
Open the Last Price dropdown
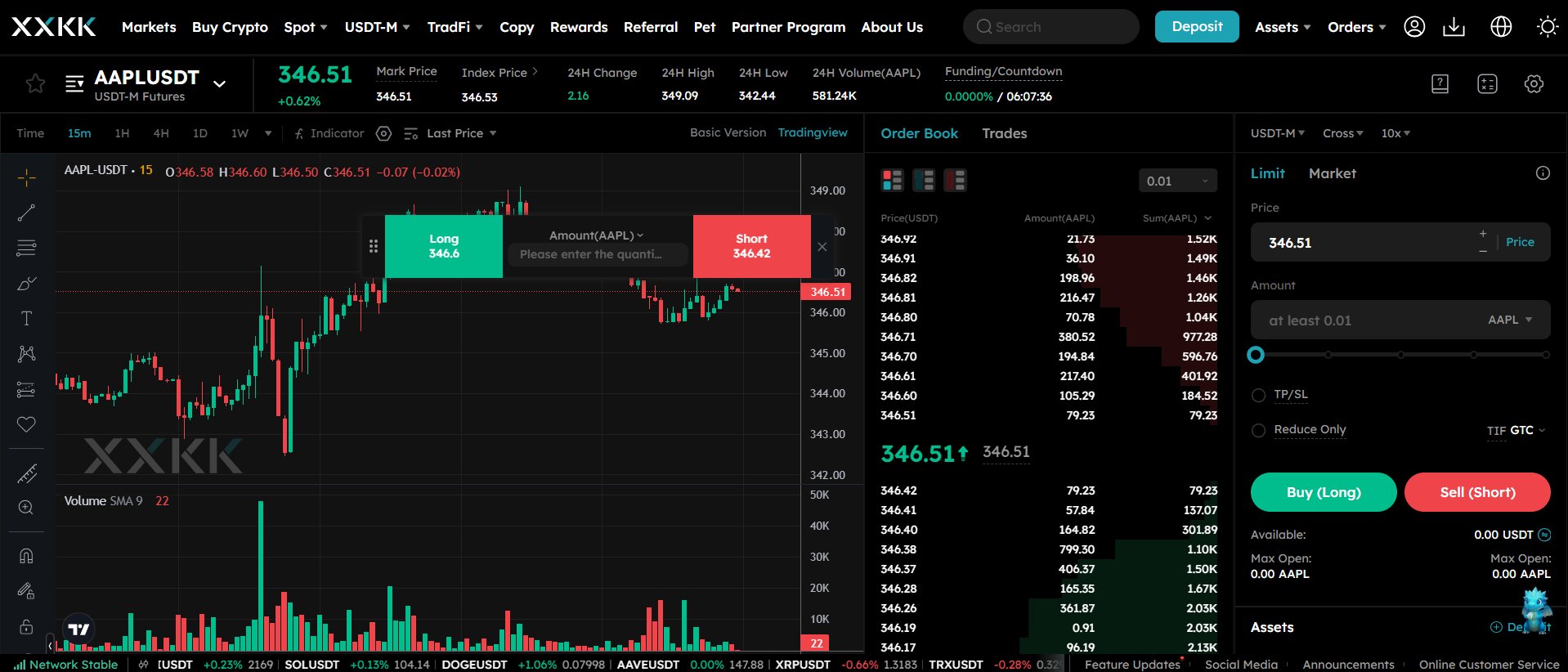point(461,133)
